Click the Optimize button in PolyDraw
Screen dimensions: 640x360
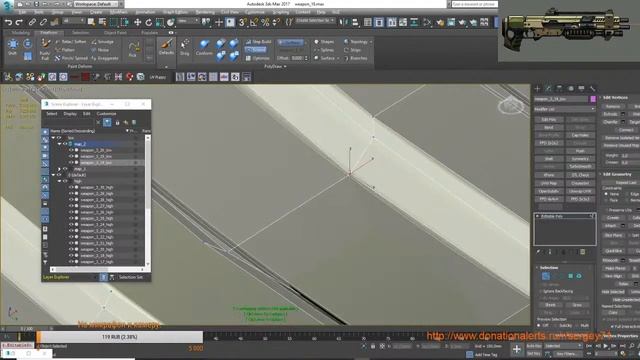point(257,58)
